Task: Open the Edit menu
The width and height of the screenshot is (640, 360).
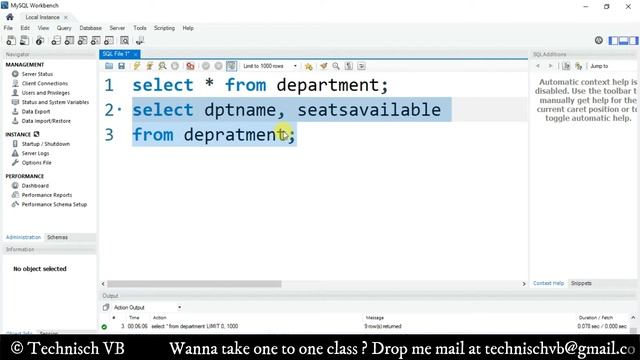Action: 25,28
